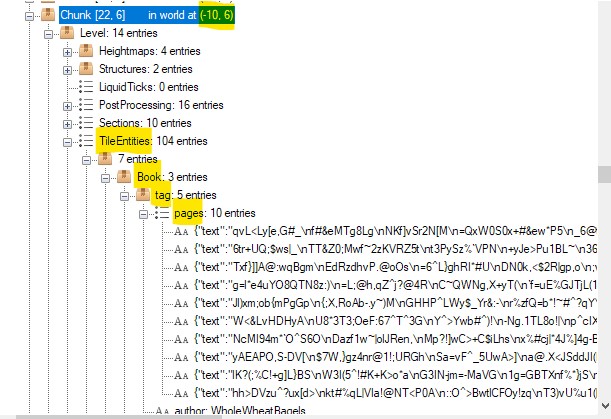Image resolution: width=611 pixels, height=419 pixels.
Task: Select page text starting IK?(;%C
Action: [395, 375]
